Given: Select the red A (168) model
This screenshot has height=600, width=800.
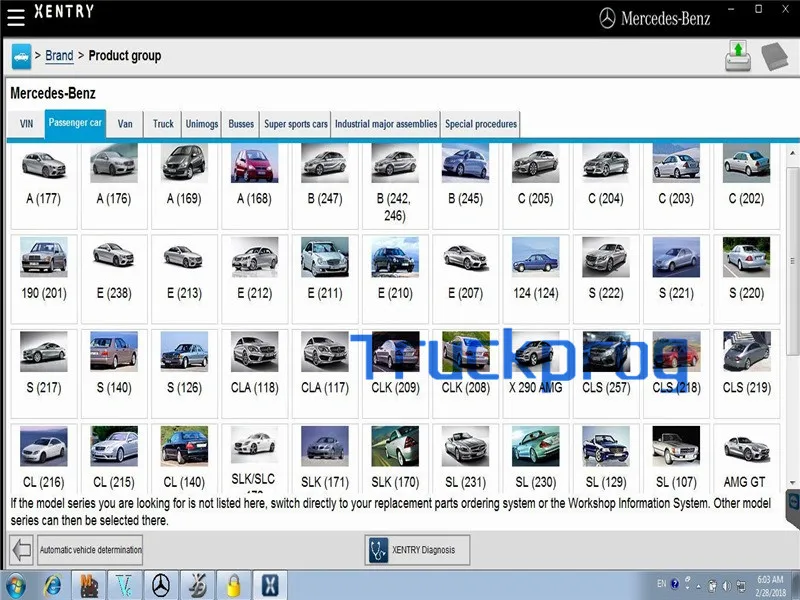Looking at the screenshot, I should click(255, 186).
